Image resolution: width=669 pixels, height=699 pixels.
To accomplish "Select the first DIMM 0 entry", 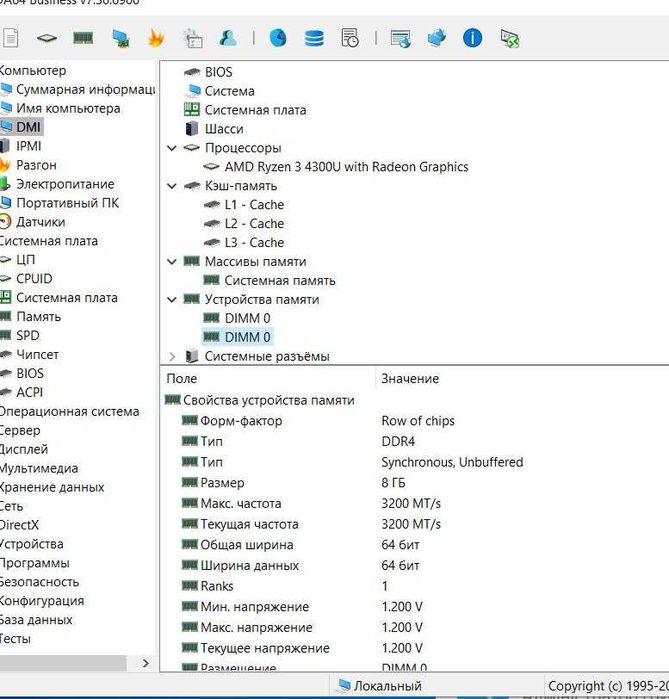I will [x=247, y=318].
